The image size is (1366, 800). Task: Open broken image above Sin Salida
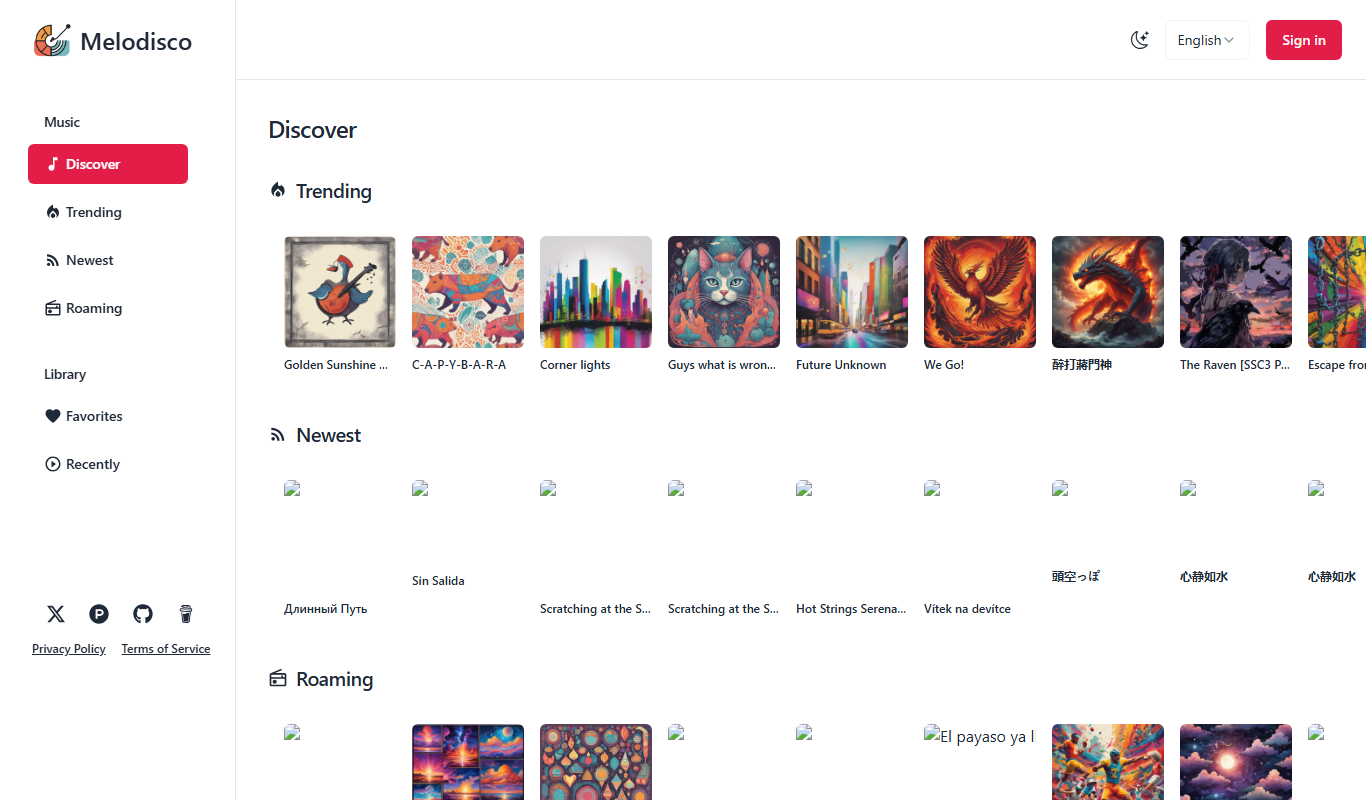pos(420,488)
